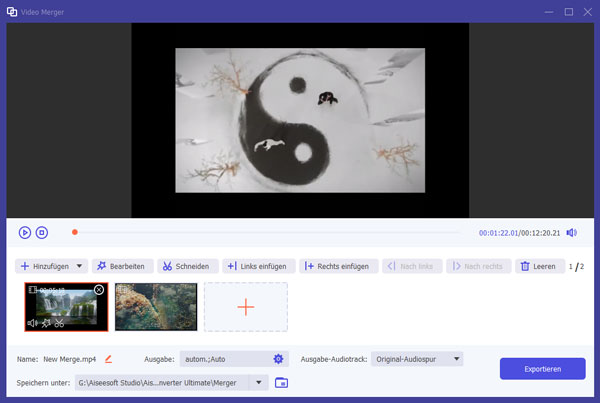
Task: Open output settings gear icon
Action: [x=278, y=359]
